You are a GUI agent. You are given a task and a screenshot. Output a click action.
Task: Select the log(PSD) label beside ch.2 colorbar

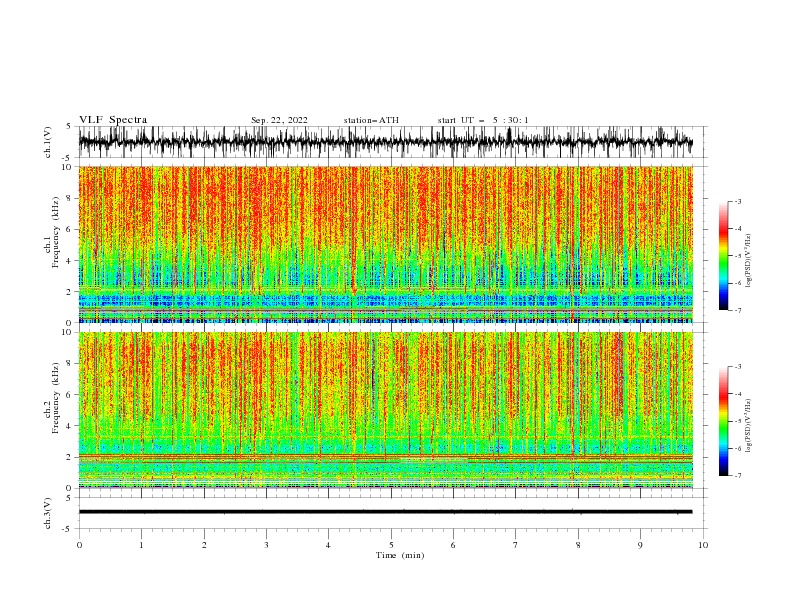coord(748,426)
